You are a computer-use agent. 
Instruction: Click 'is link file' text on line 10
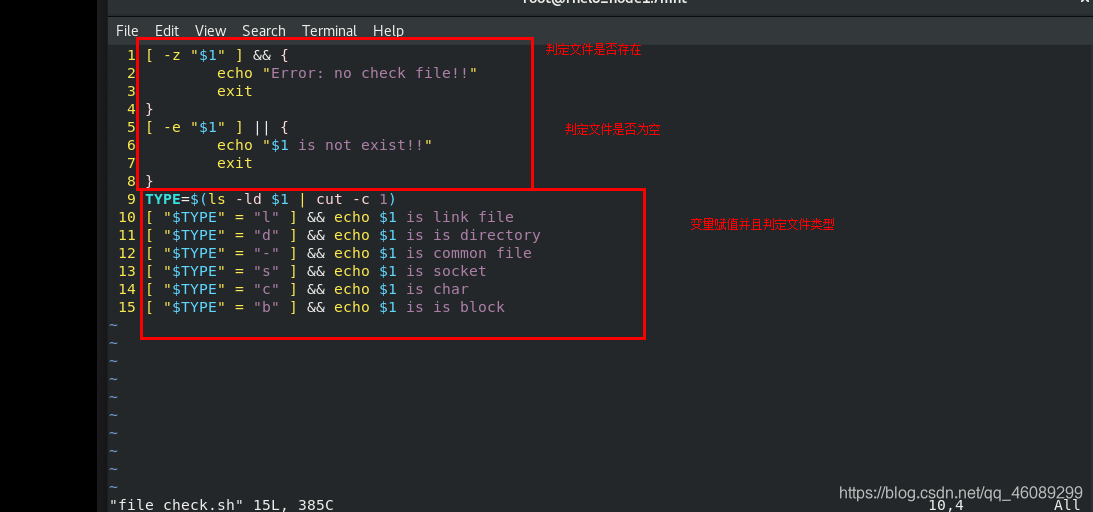pos(460,217)
